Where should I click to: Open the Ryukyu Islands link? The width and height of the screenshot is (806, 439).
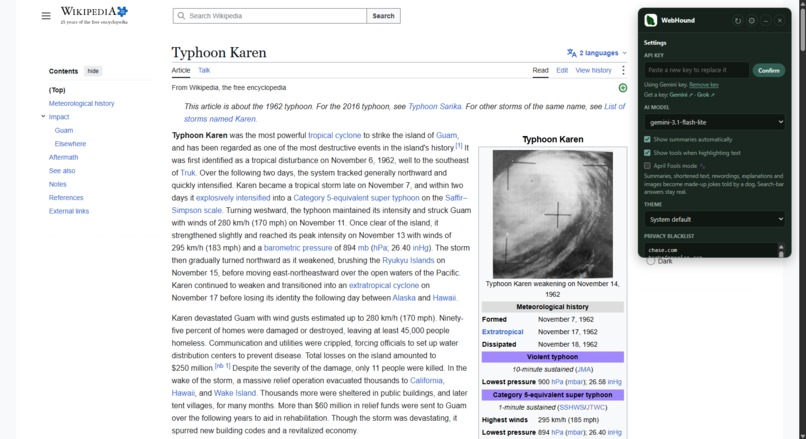pyautogui.click(x=408, y=260)
